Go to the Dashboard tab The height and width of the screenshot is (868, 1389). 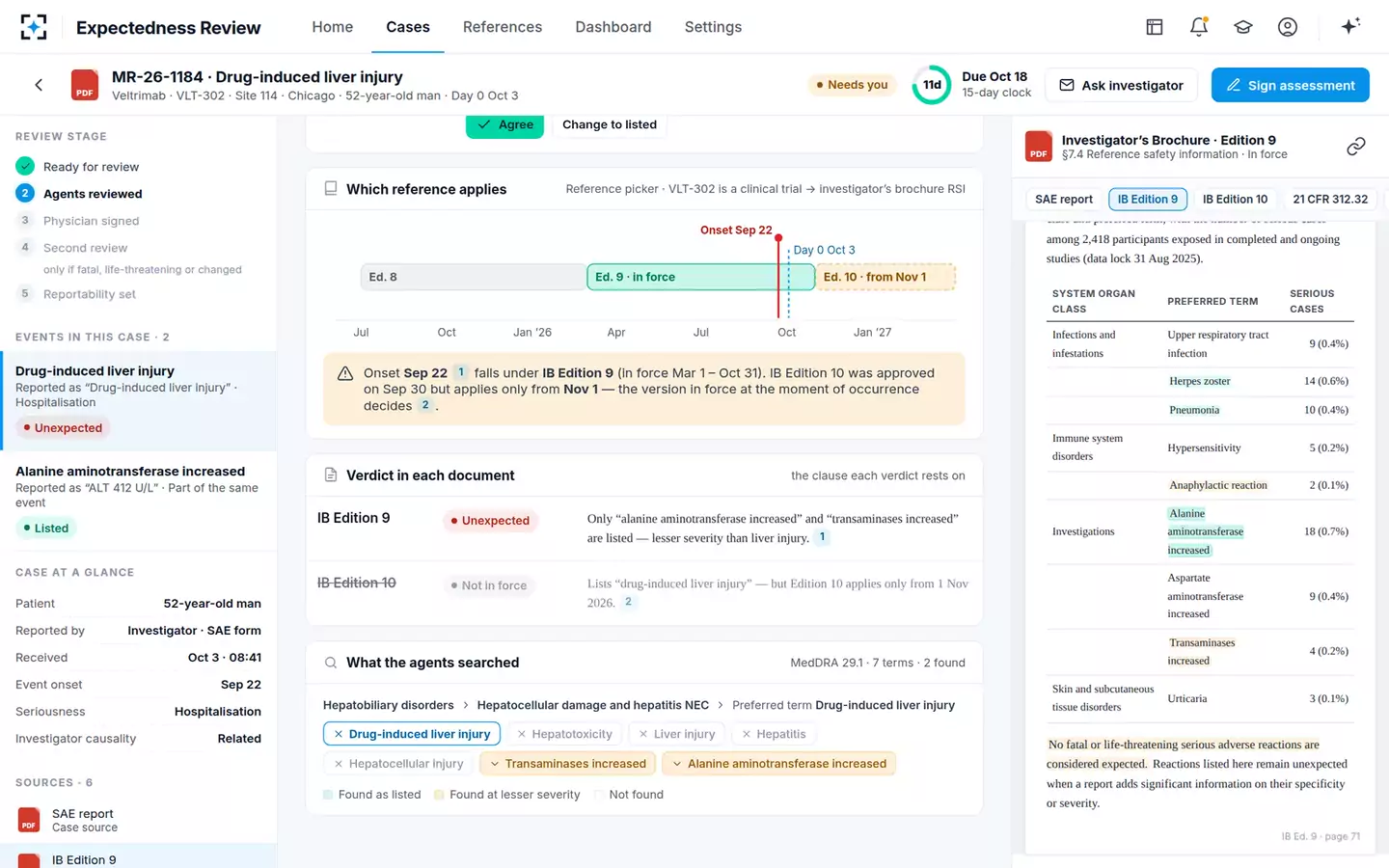(x=613, y=27)
